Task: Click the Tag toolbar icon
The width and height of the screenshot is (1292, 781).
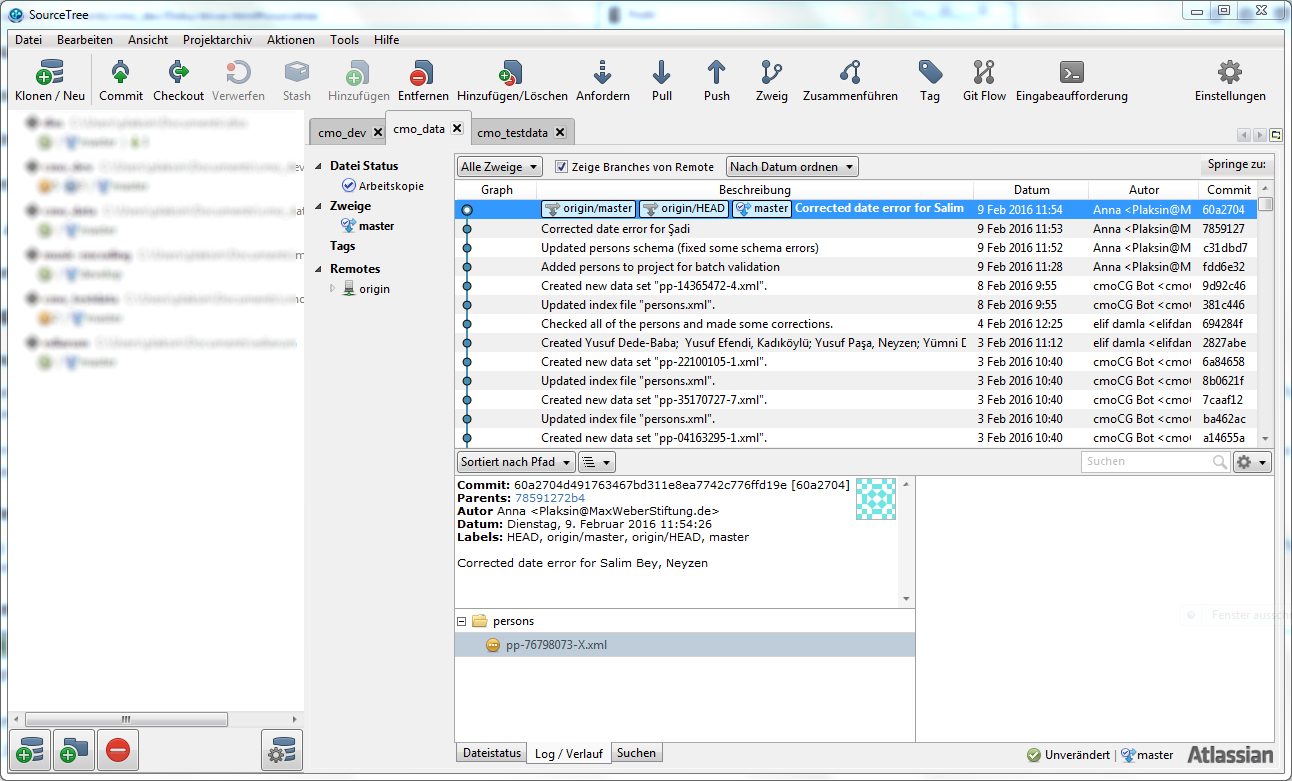Action: [930, 73]
